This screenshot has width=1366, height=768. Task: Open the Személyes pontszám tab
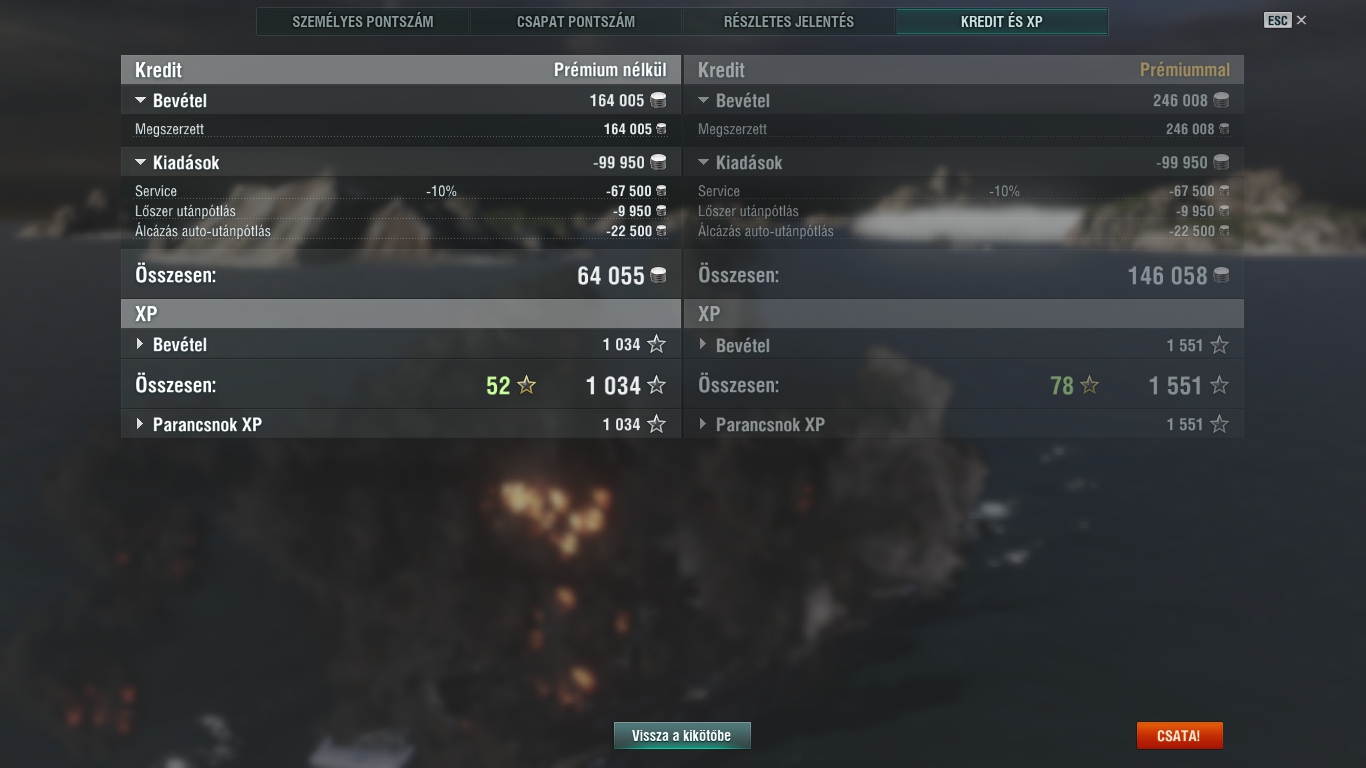point(363,21)
